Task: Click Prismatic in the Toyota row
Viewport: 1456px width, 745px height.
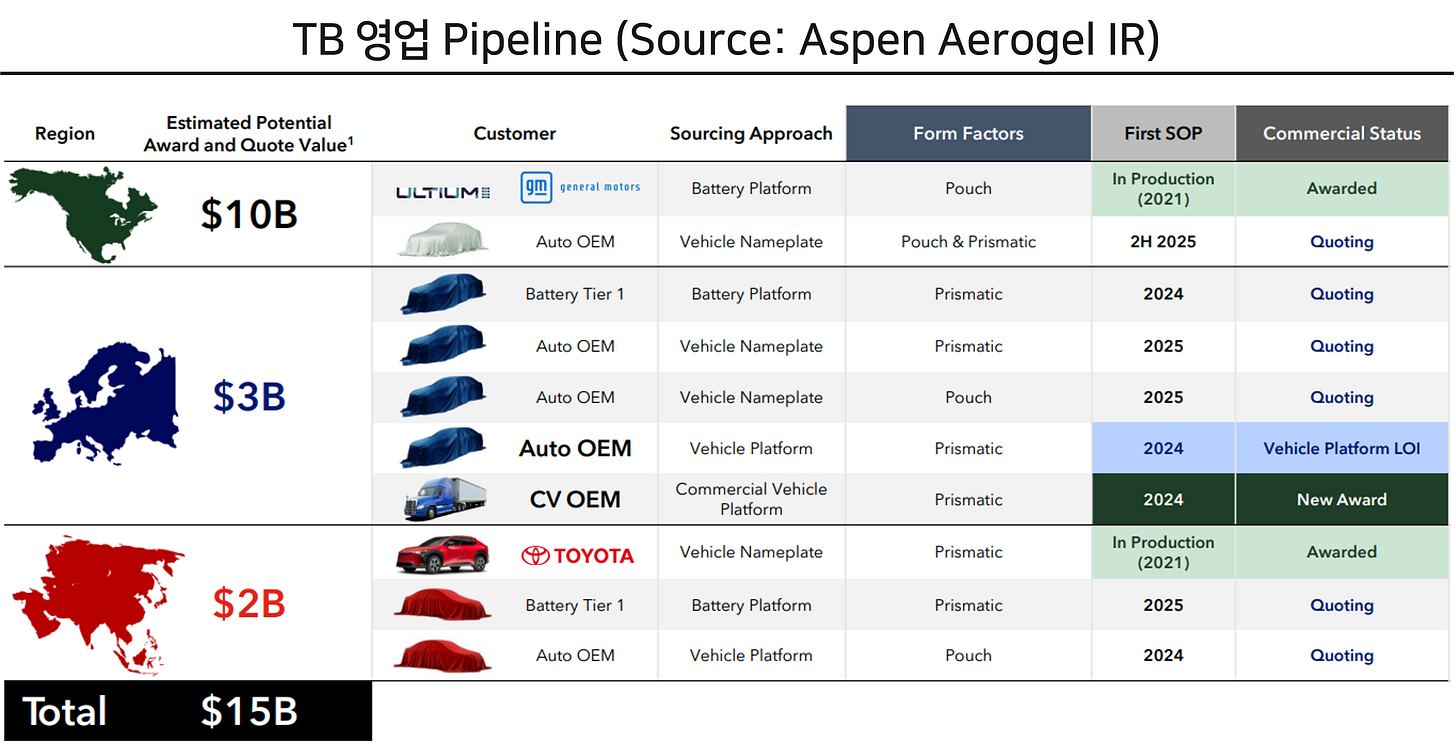Action: 968,552
